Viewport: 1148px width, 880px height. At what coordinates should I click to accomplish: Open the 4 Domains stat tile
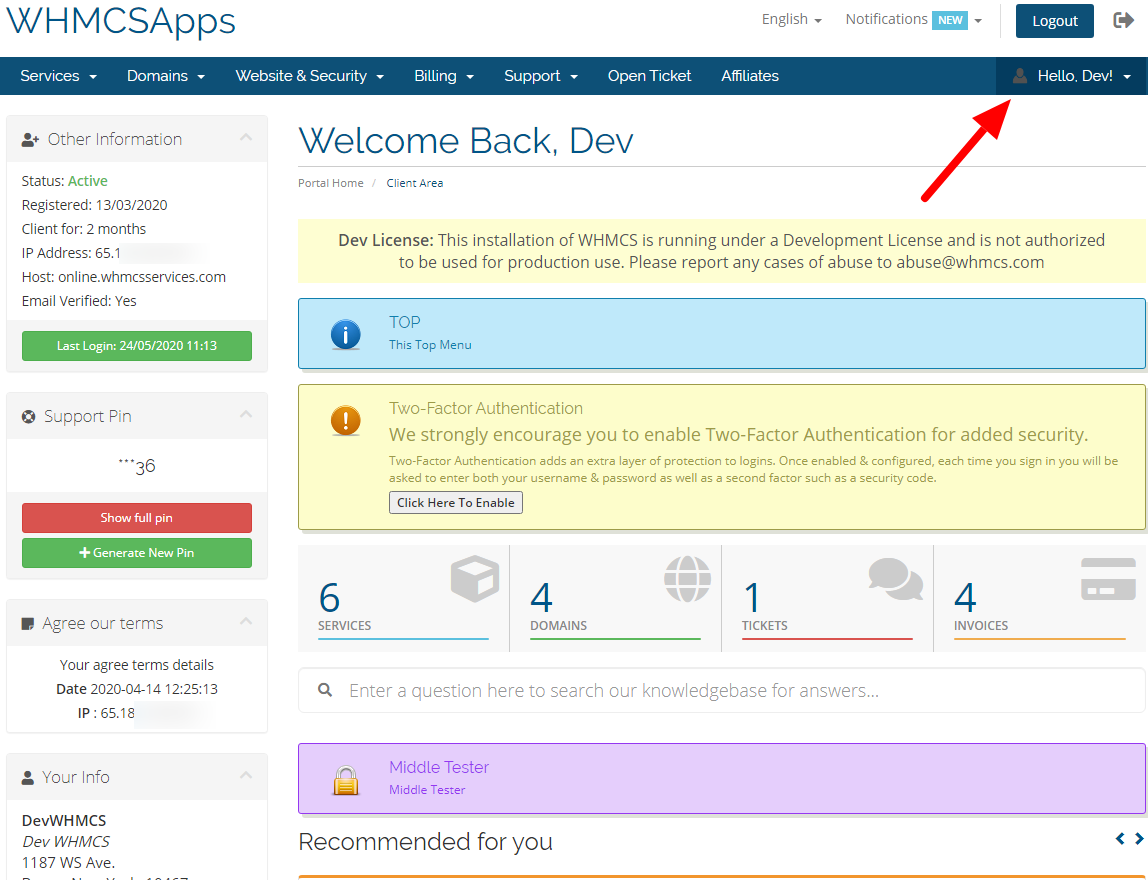click(616, 598)
